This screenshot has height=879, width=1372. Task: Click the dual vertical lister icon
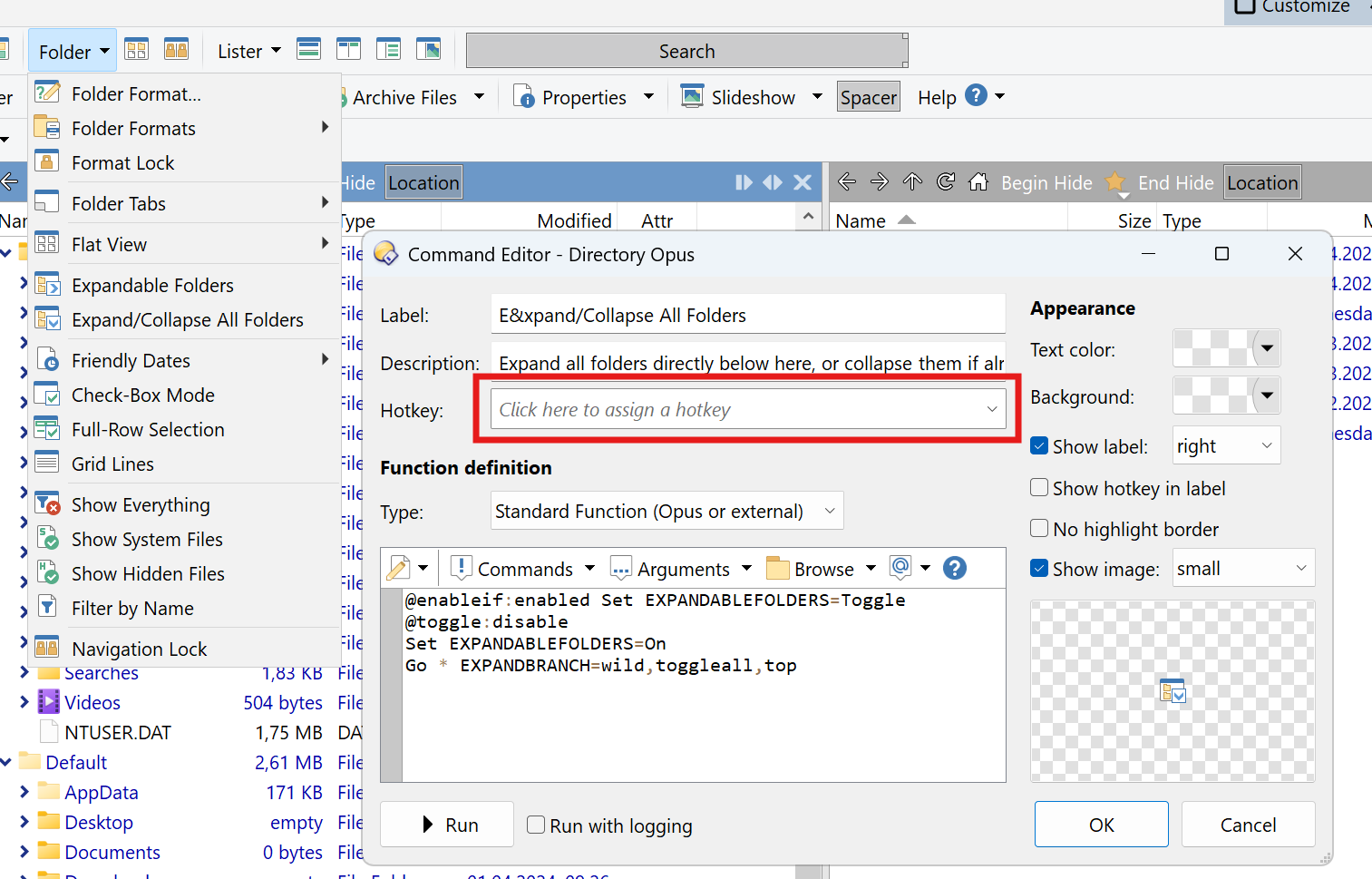pos(349,49)
